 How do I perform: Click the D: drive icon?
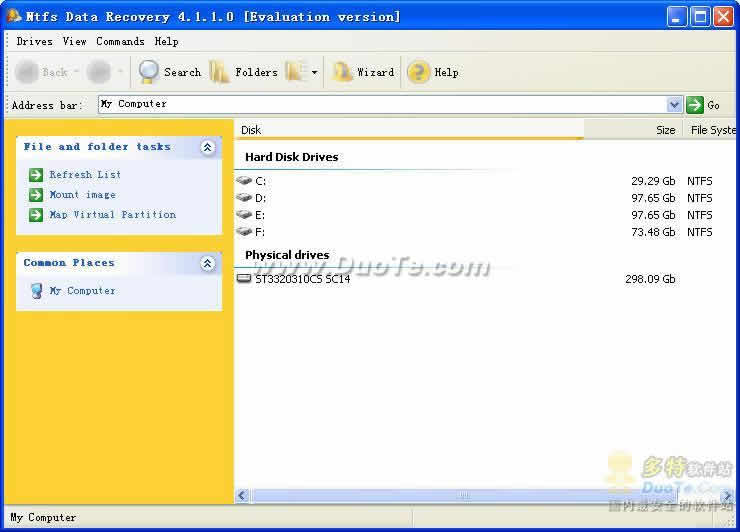coord(244,197)
